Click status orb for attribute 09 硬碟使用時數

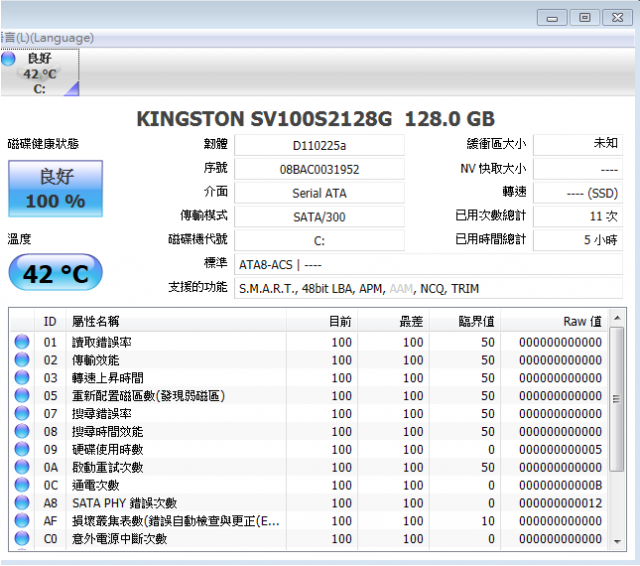point(22,449)
